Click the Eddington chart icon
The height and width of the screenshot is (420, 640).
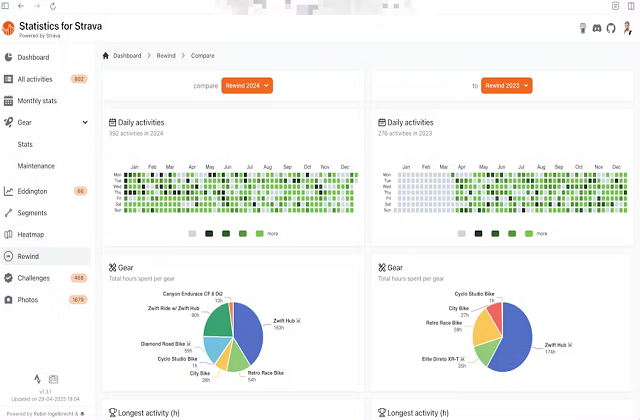click(8, 191)
